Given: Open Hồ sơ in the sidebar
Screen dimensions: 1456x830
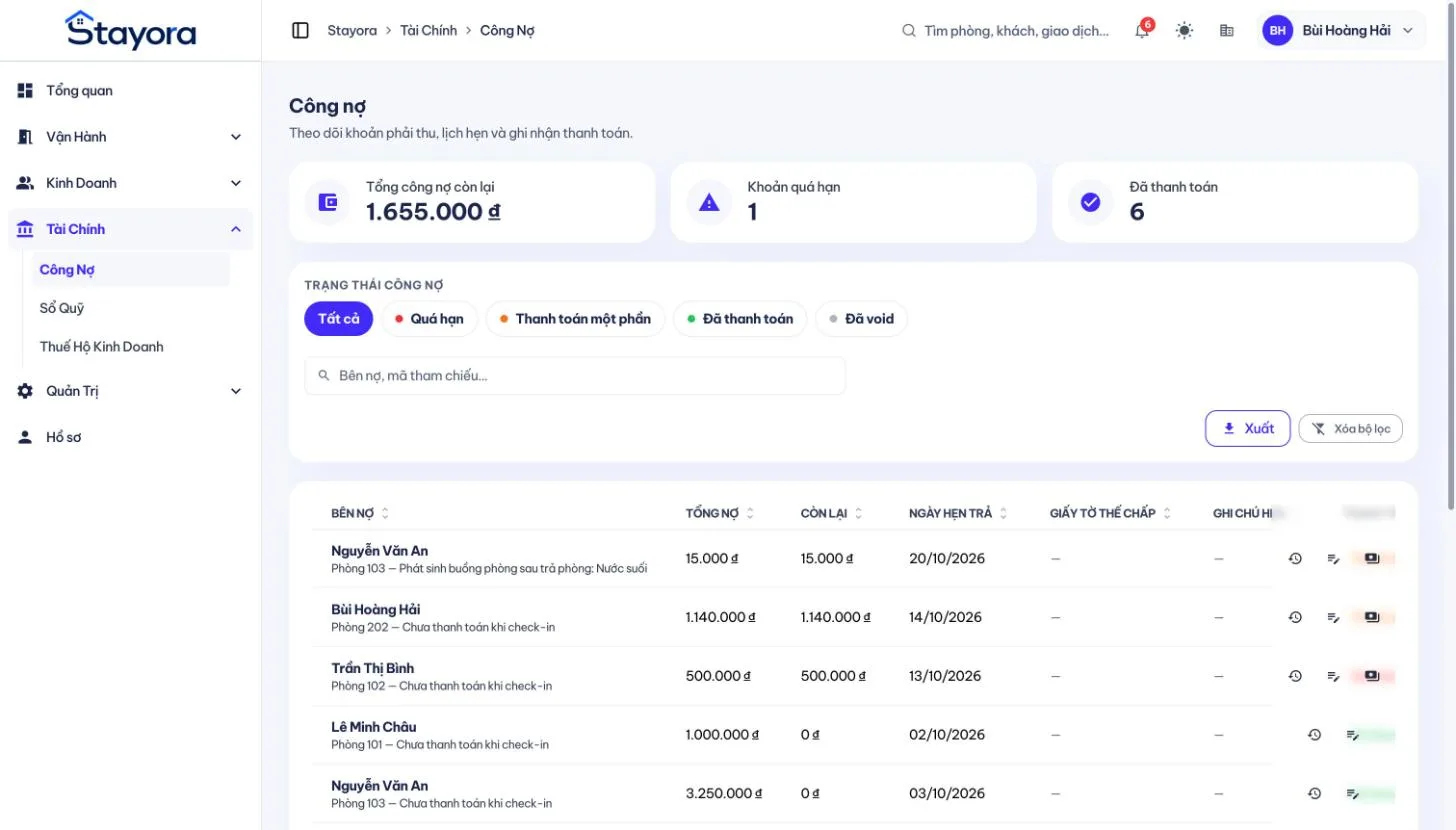Looking at the screenshot, I should tap(130, 437).
